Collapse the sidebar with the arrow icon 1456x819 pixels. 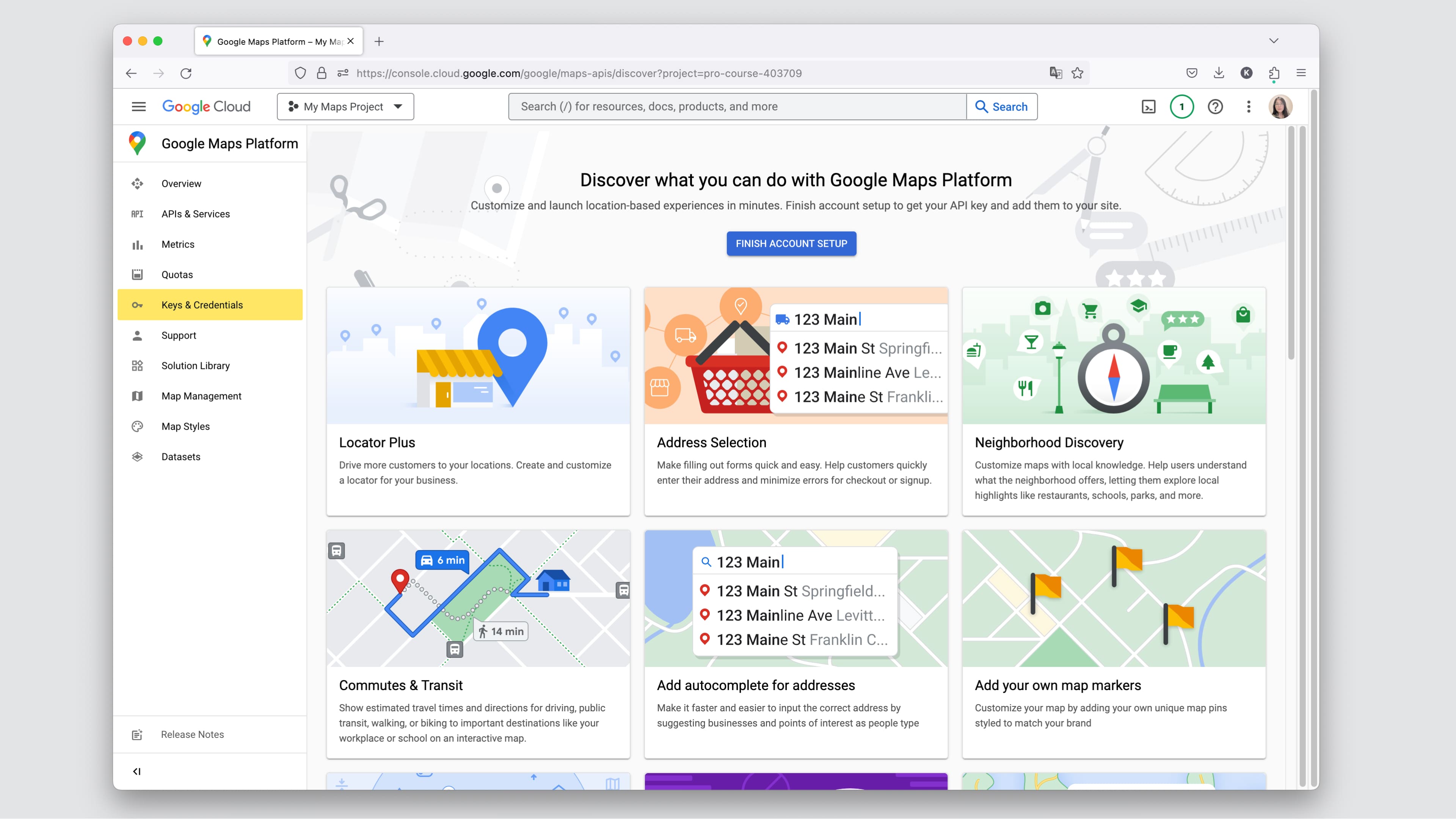137,772
